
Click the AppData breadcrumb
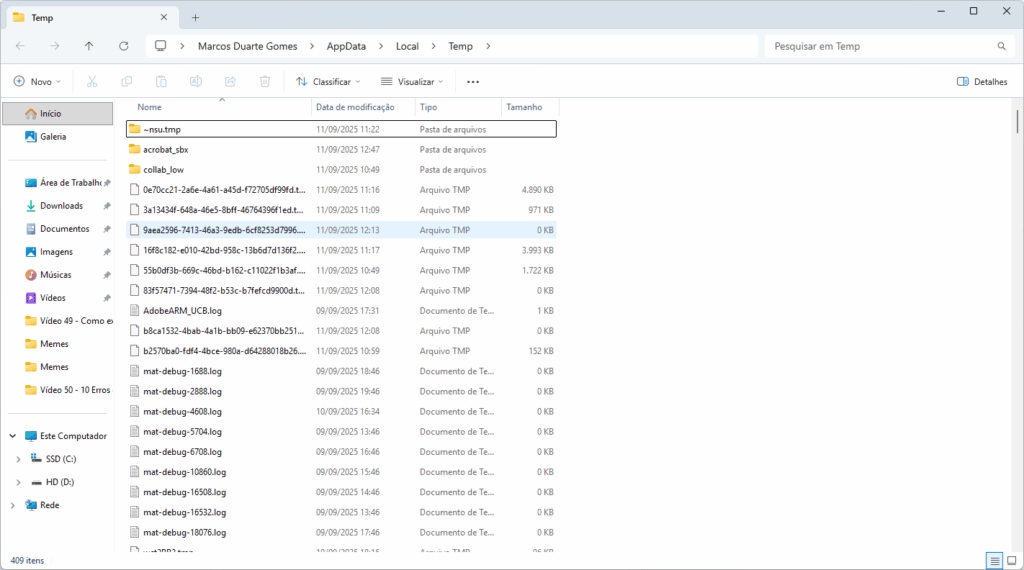(x=346, y=46)
